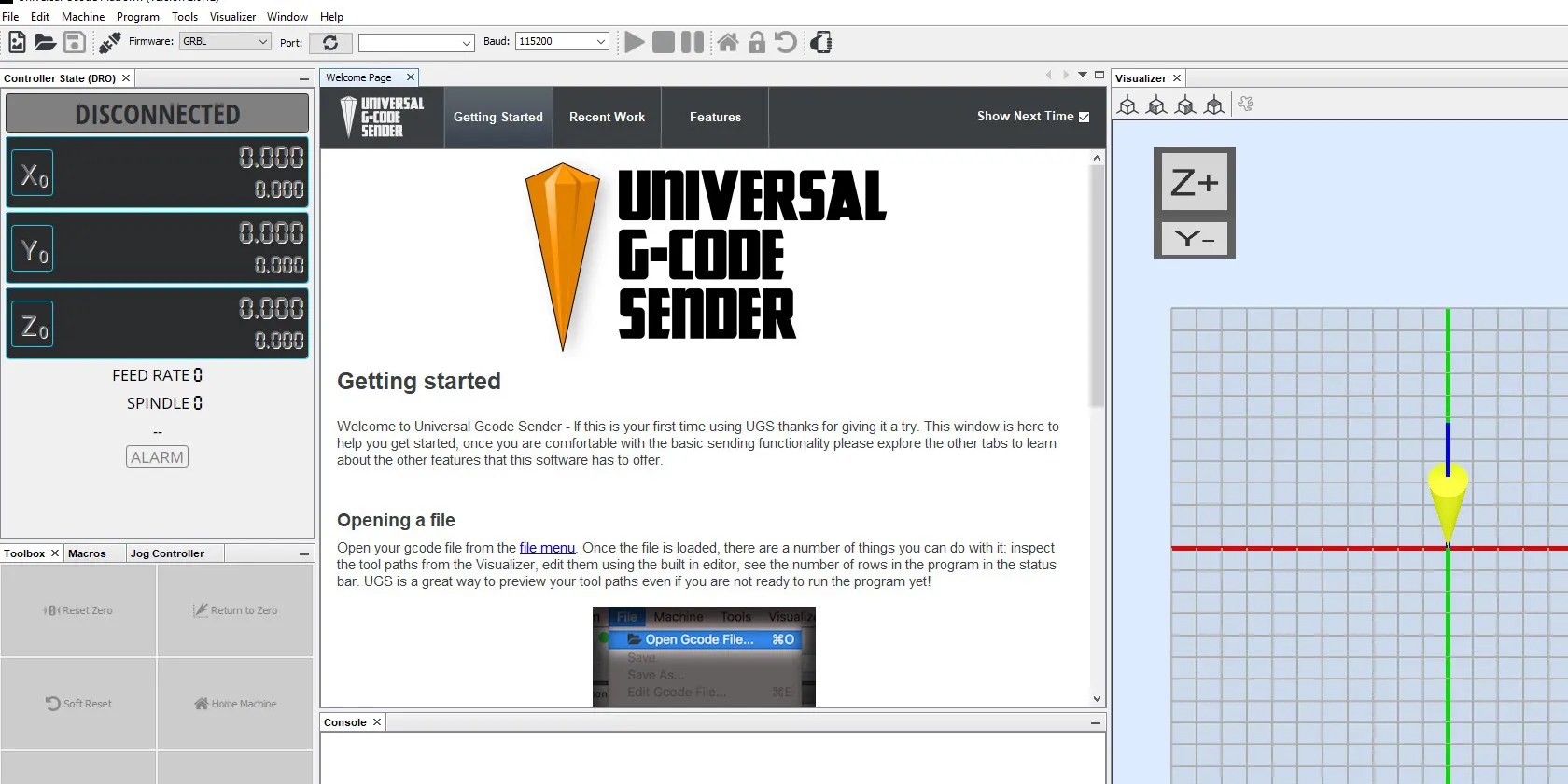Open the Tools menu
The image size is (1568, 784).
click(185, 17)
